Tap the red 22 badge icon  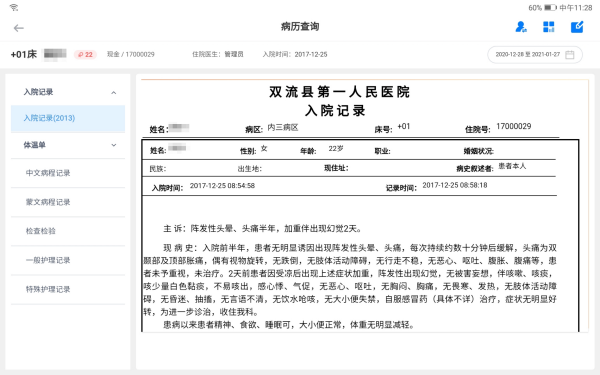pyautogui.click(x=85, y=55)
